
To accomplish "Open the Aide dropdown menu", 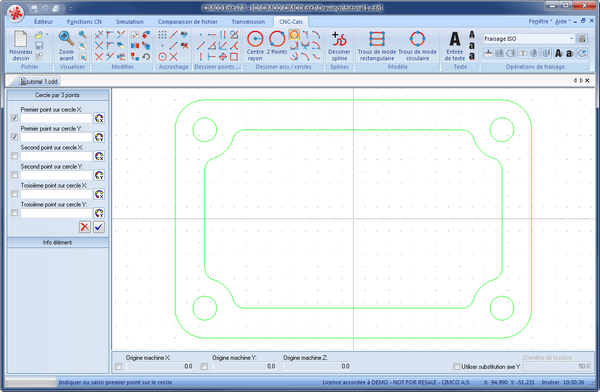I will pyautogui.click(x=562, y=21).
